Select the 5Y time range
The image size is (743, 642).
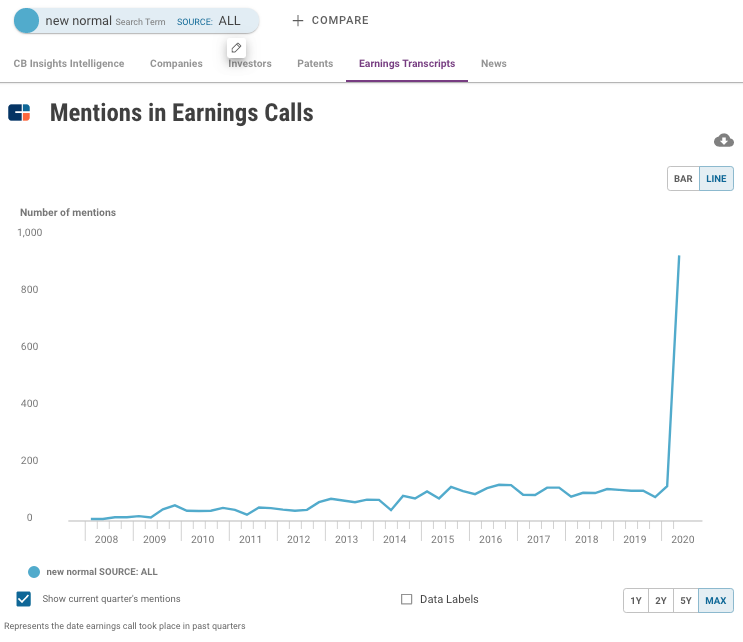coord(685,601)
